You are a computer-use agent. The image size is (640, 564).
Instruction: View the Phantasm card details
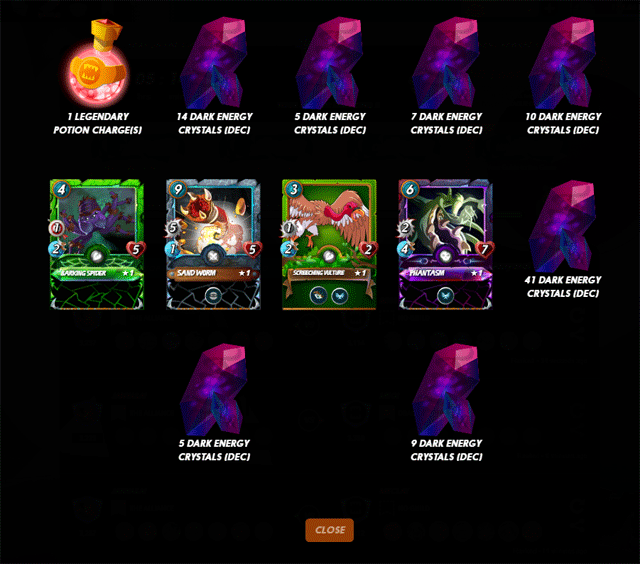pos(445,244)
